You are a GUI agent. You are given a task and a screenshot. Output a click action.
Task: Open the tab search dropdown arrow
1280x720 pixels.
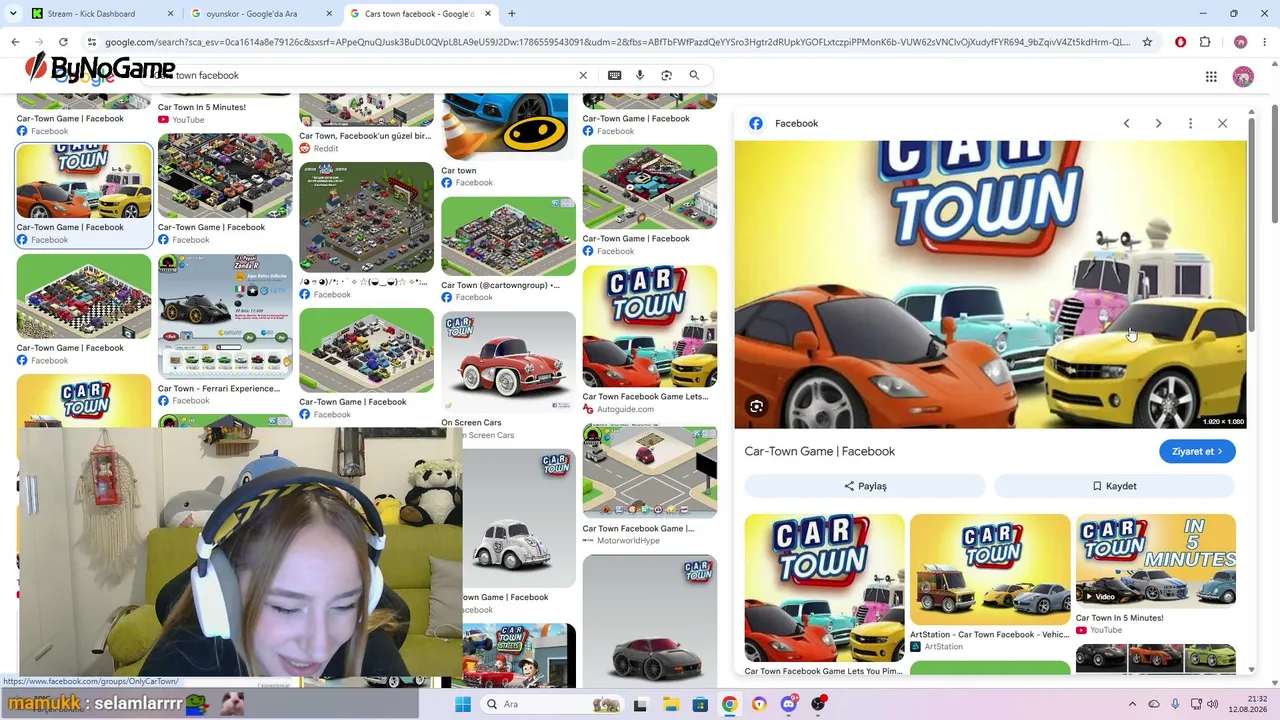pyautogui.click(x=11, y=14)
